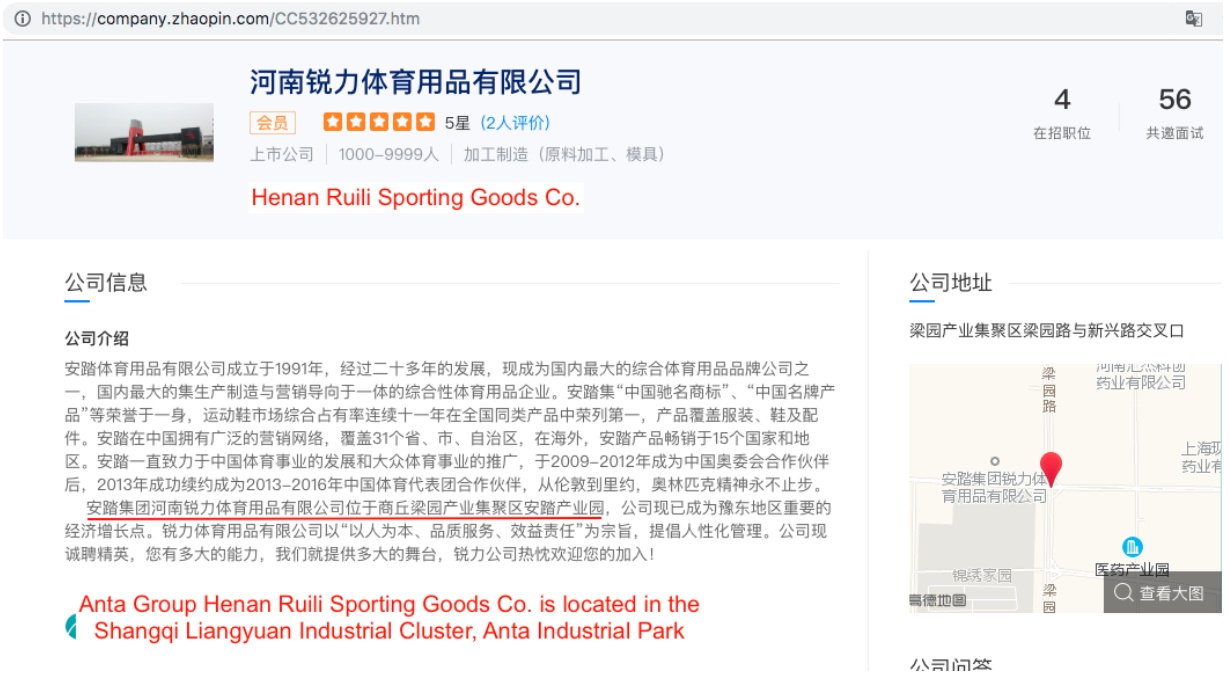Click the 会员 member badge
1229x673 pixels.
pyautogui.click(x=272, y=123)
